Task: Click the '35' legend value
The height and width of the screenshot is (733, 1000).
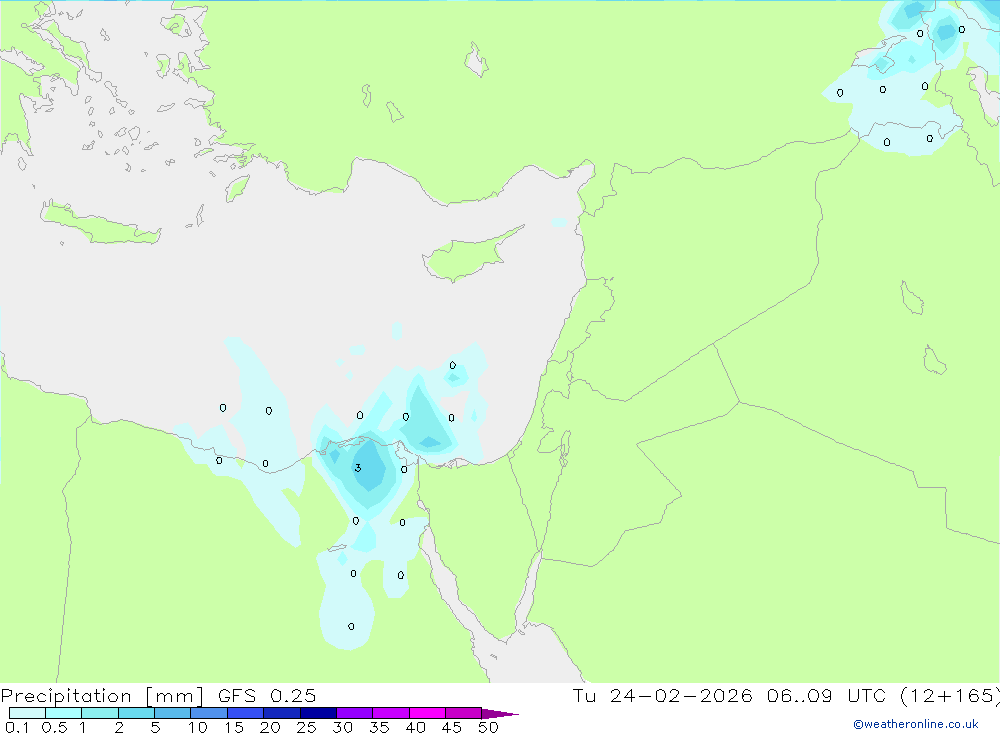Action: [379, 727]
